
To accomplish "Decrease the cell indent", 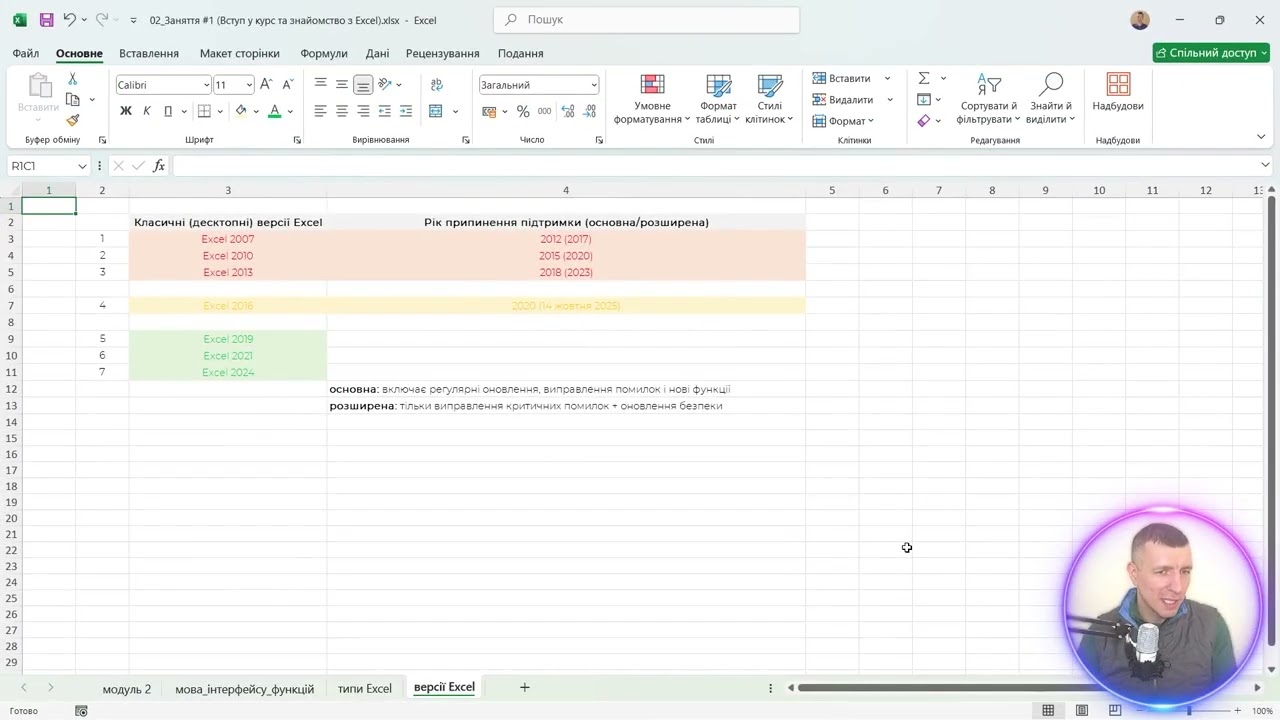I will [x=385, y=111].
